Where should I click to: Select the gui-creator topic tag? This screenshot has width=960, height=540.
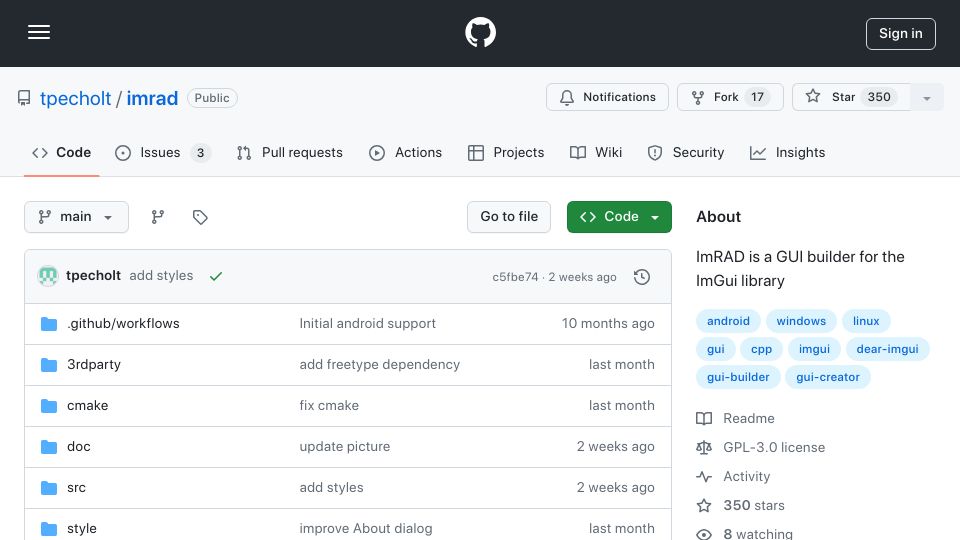pyautogui.click(x=828, y=377)
